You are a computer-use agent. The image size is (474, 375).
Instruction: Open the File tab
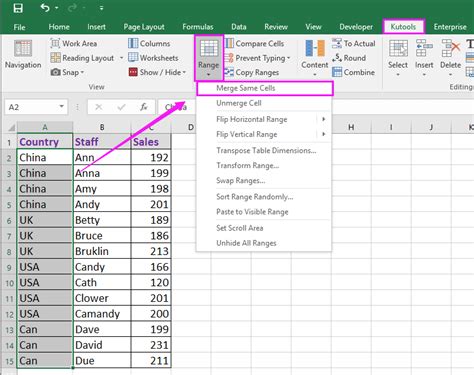19,27
